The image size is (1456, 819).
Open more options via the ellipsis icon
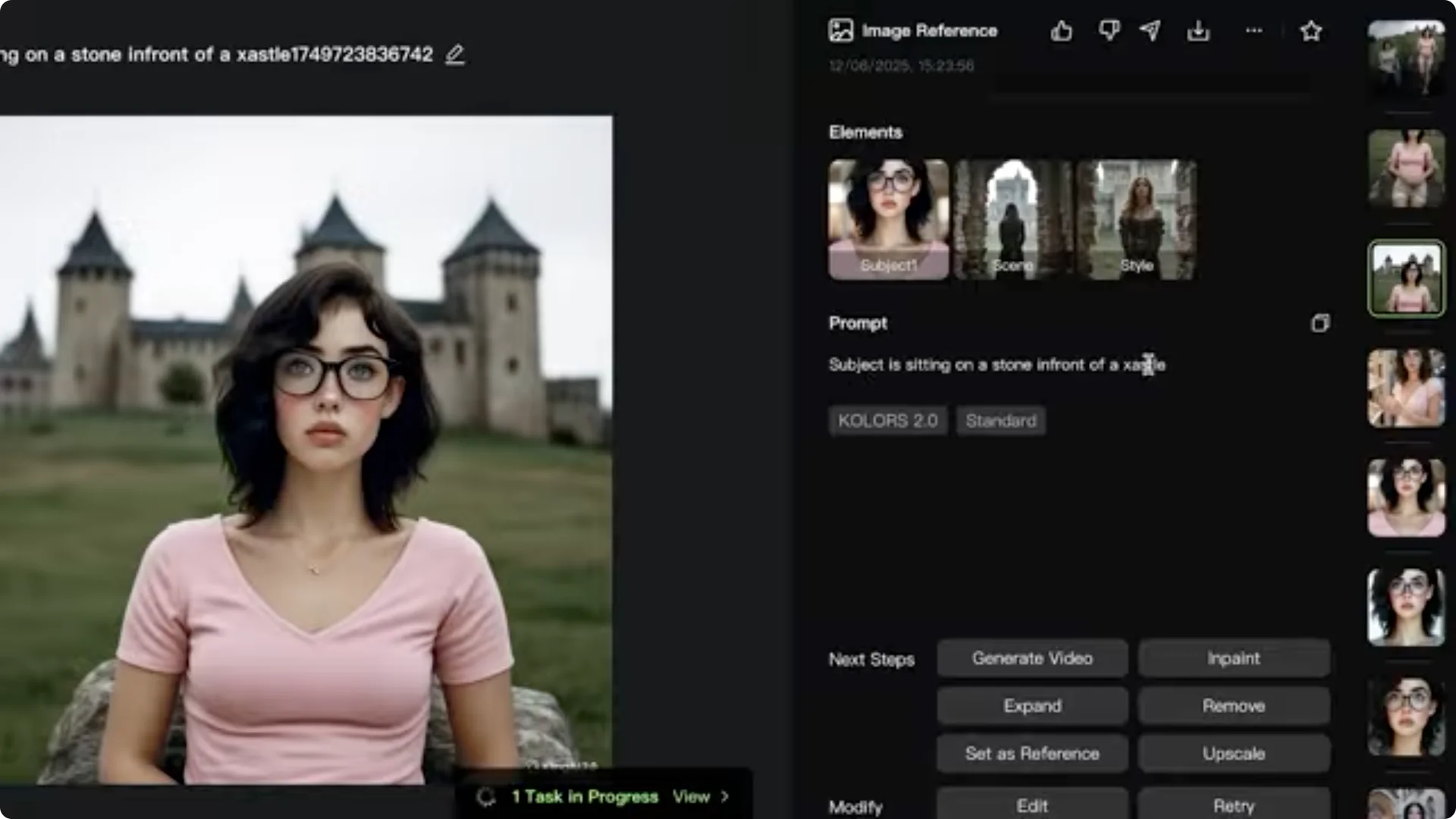[1253, 31]
